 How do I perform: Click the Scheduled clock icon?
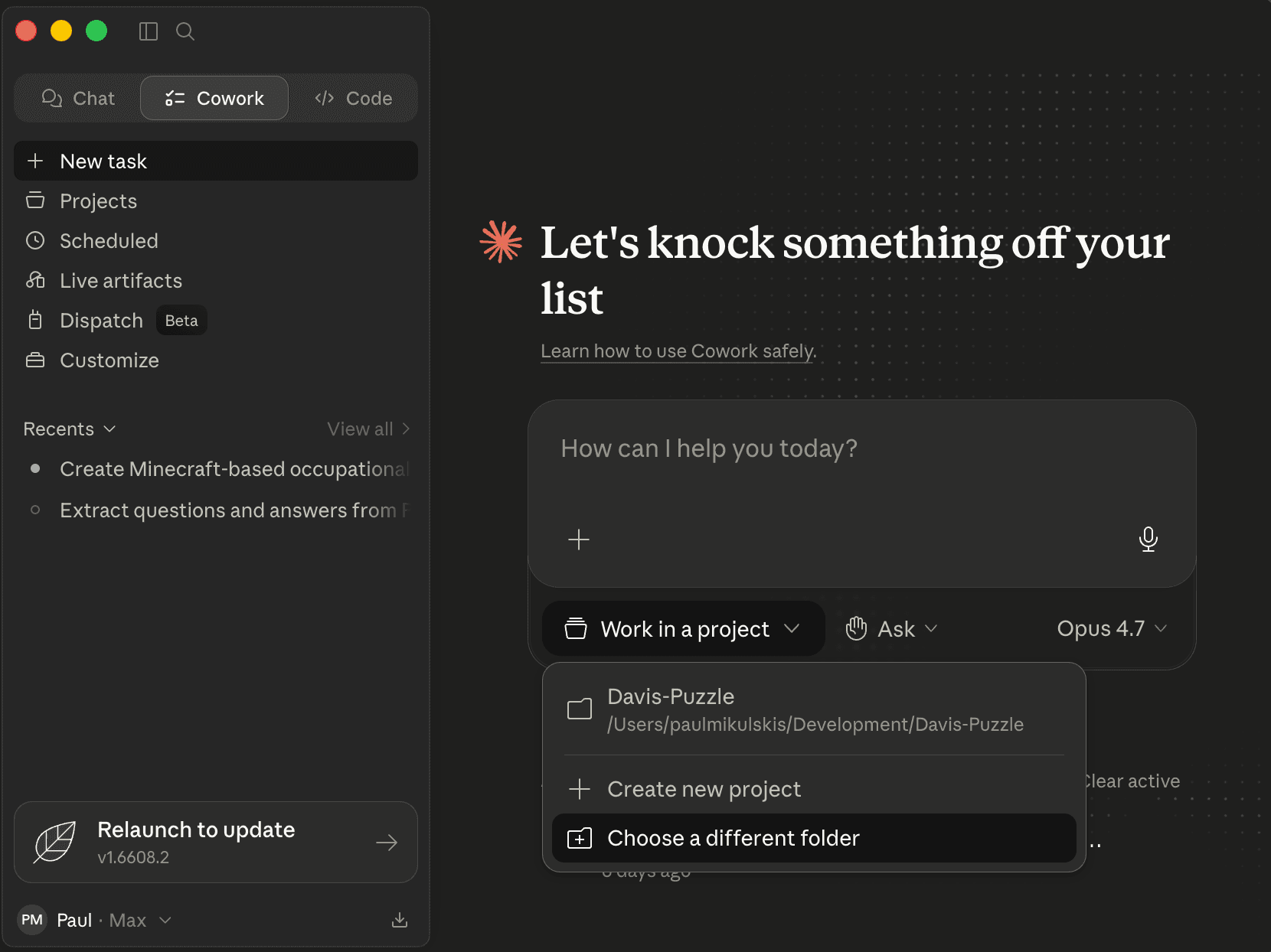(35, 240)
